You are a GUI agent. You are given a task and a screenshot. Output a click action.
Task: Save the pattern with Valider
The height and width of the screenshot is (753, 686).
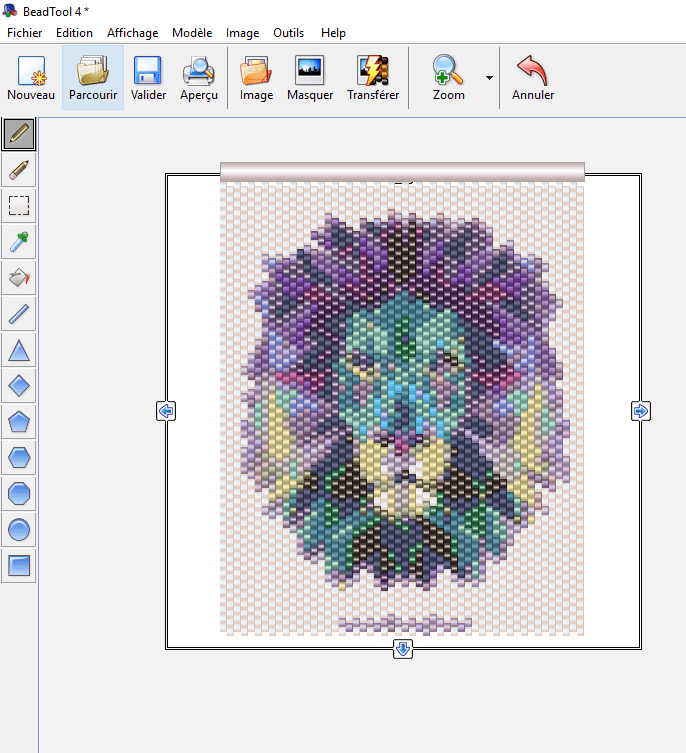point(148,78)
